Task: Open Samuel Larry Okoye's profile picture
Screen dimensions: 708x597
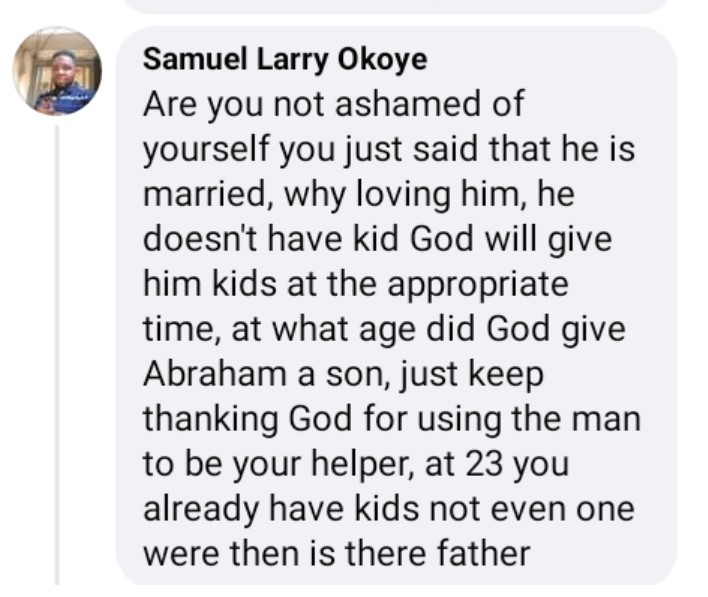Action: pos(56,71)
